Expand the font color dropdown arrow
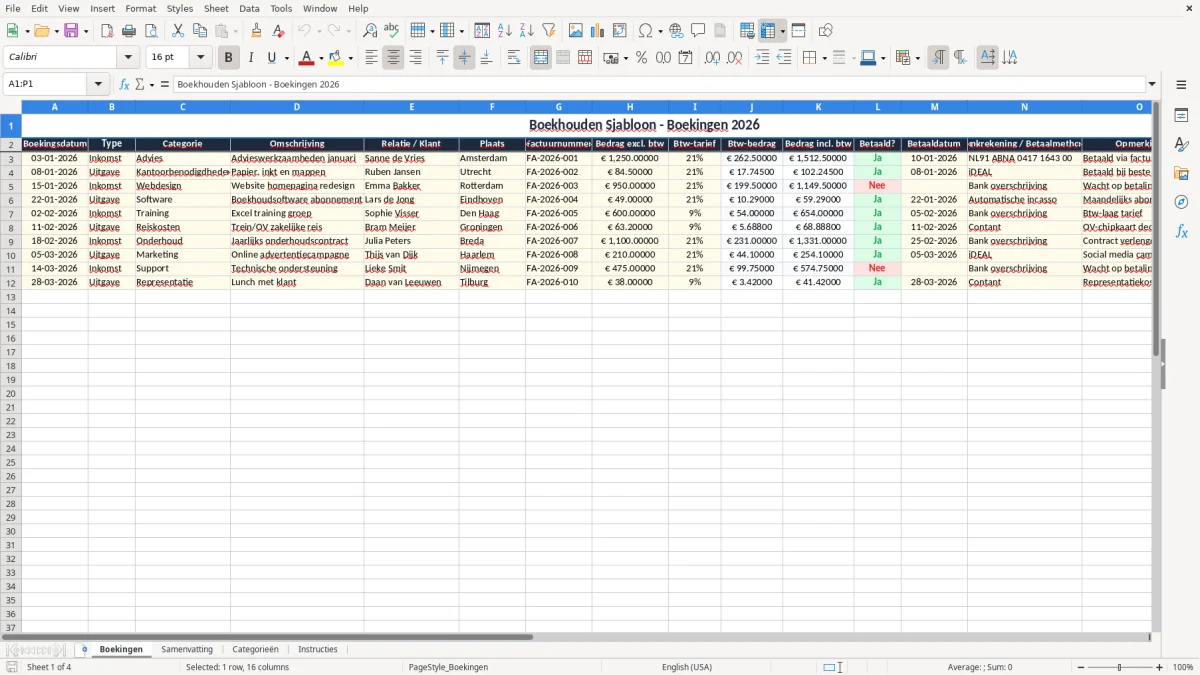 (x=320, y=58)
